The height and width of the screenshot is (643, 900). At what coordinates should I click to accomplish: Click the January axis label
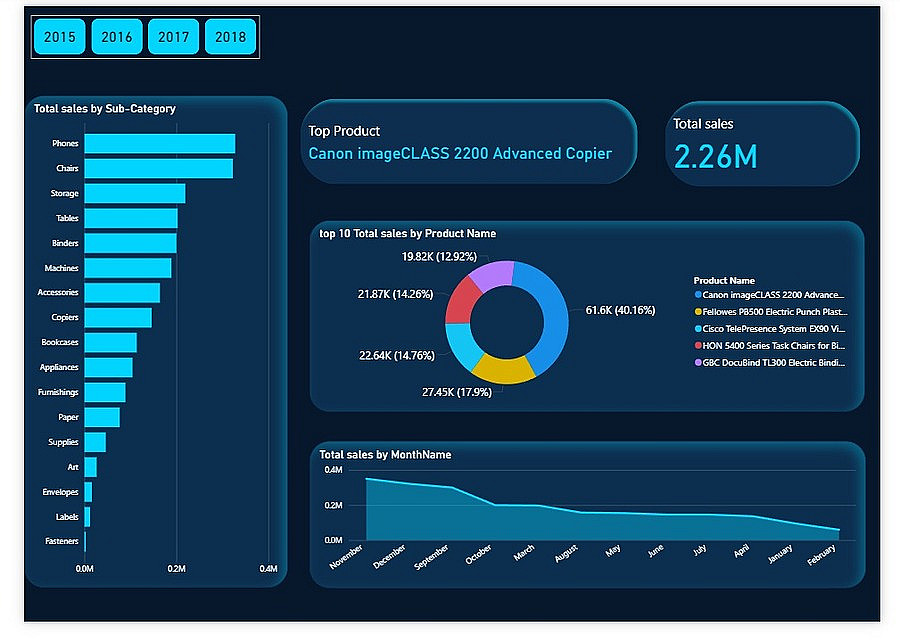(x=780, y=554)
